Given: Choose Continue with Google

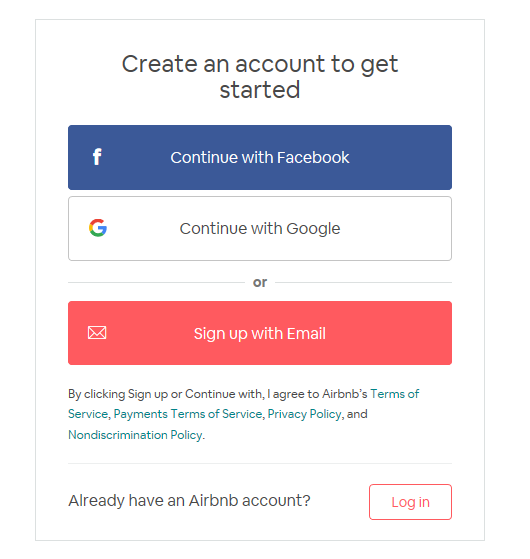Looking at the screenshot, I should (260, 229).
